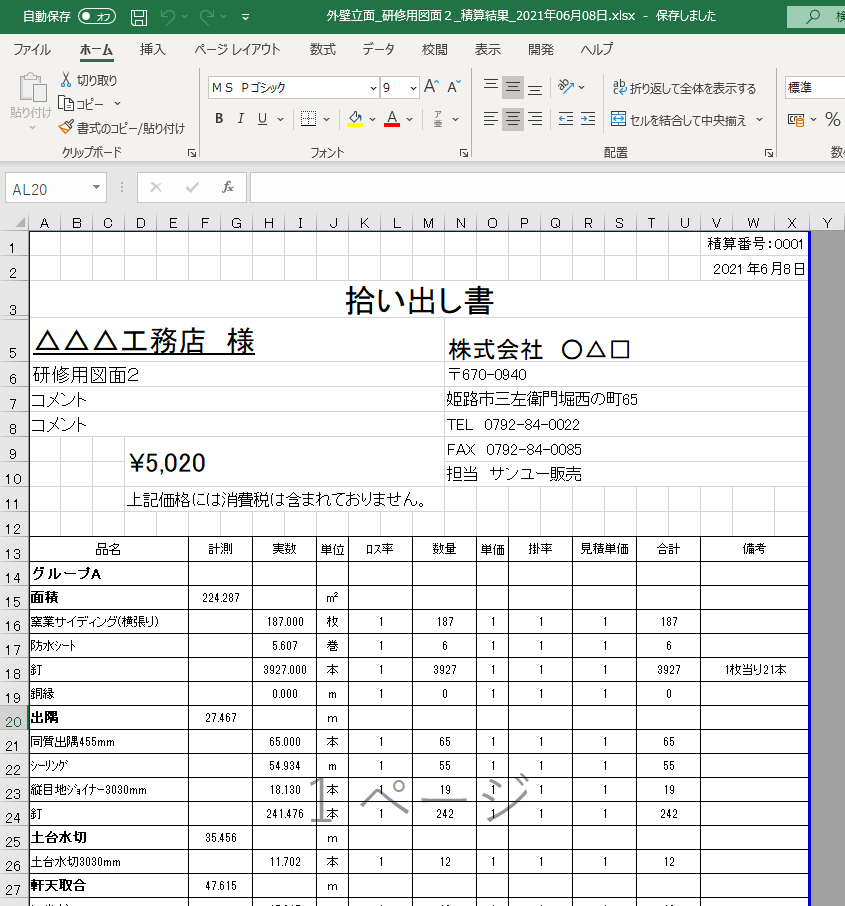Open the ヘルプ tab
The height and width of the screenshot is (906, 845).
(597, 50)
